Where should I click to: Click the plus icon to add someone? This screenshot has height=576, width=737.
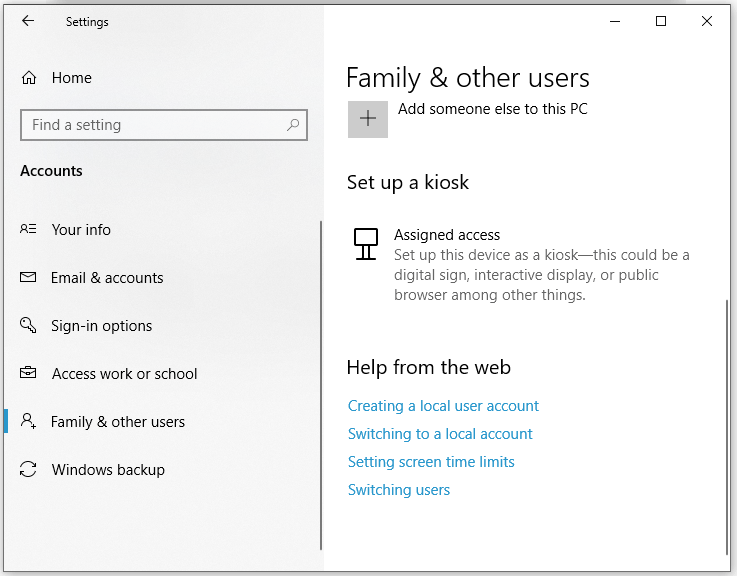368,119
